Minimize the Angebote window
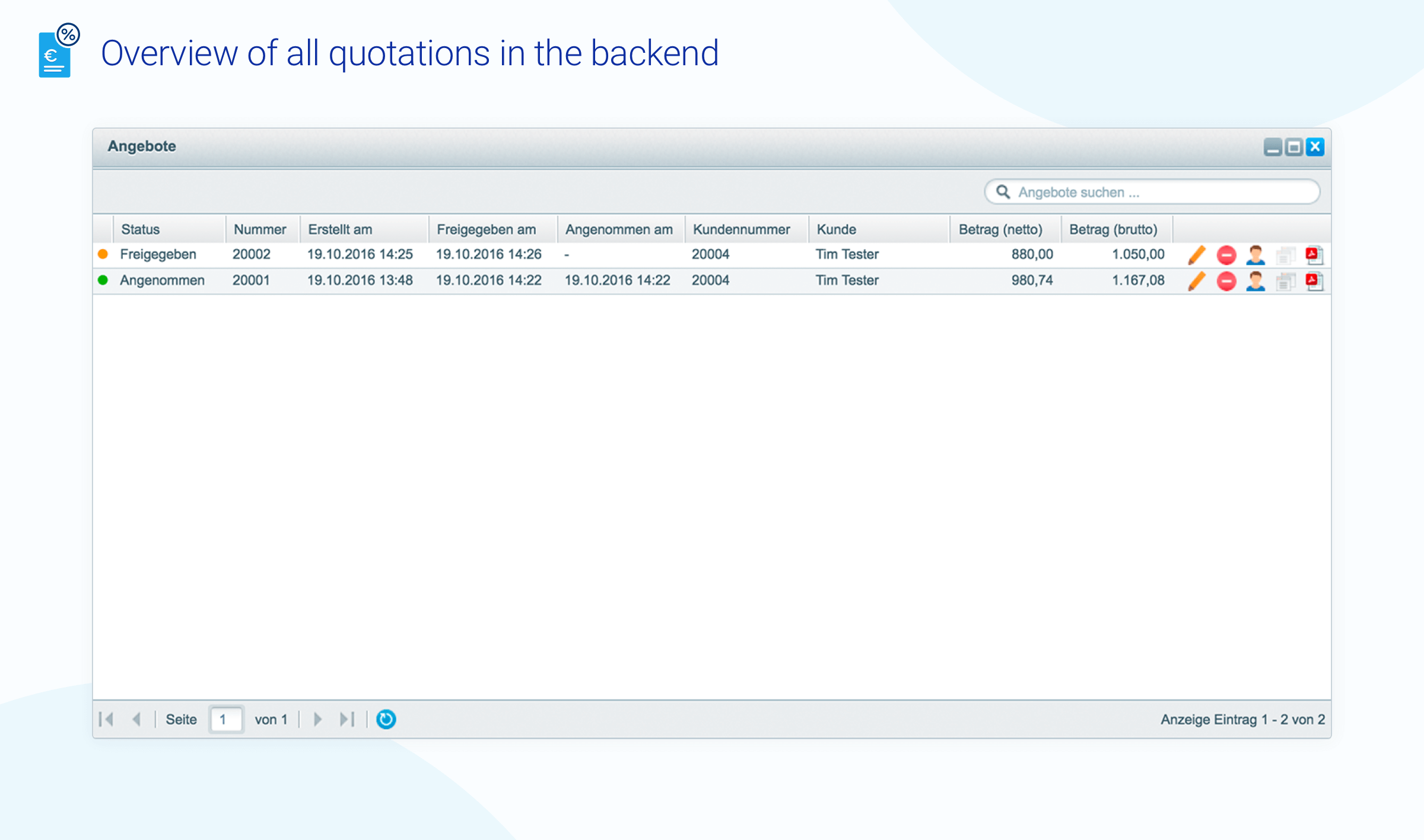Image resolution: width=1424 pixels, height=840 pixels. pyautogui.click(x=1273, y=147)
